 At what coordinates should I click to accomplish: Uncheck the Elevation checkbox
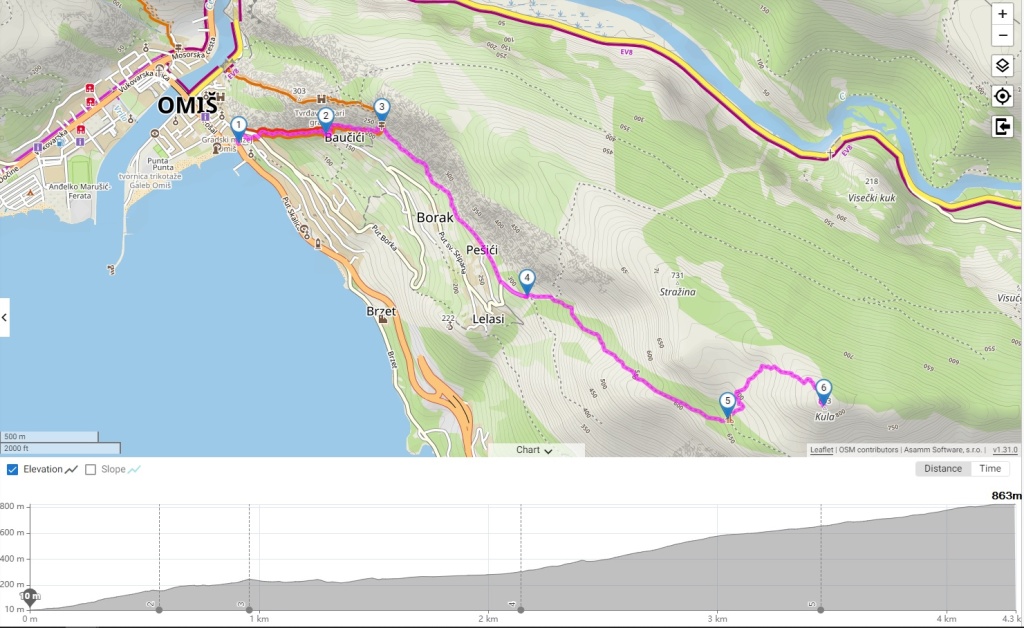12,469
